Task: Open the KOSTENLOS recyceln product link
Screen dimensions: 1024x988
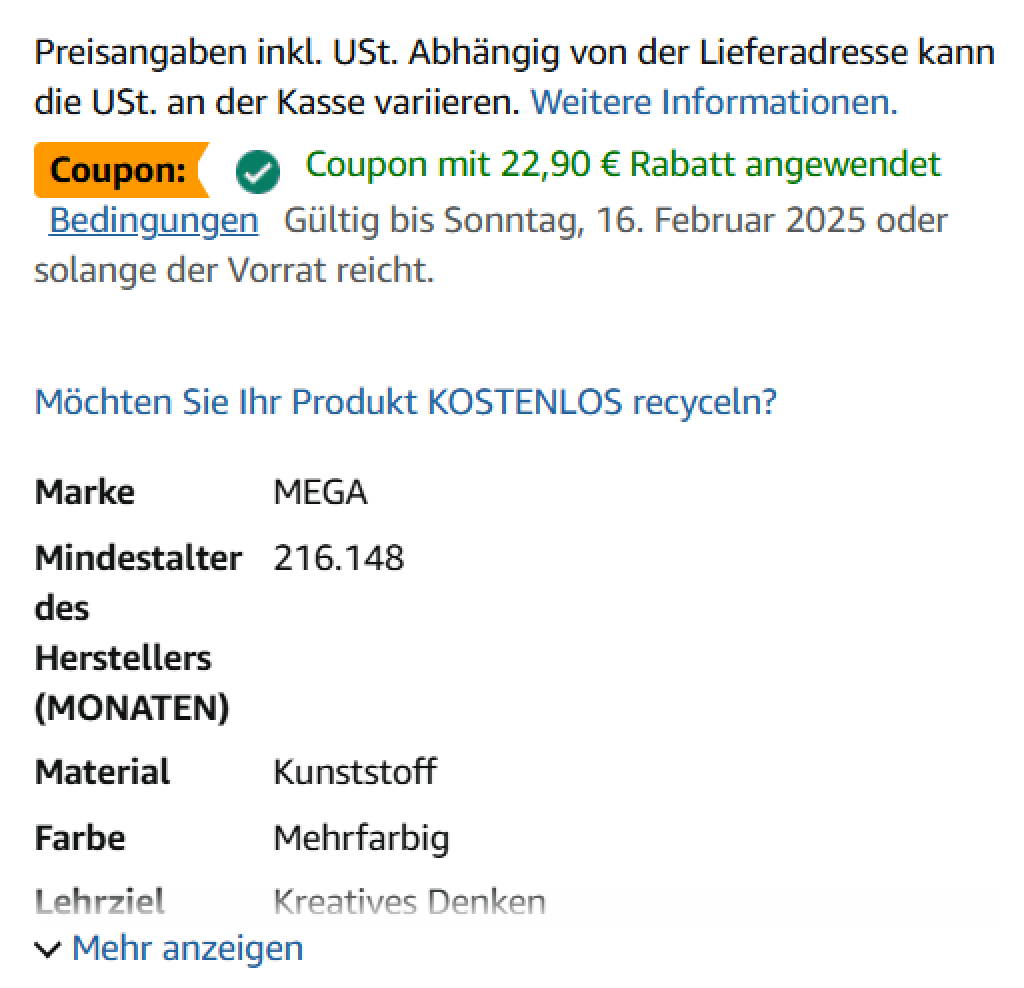Action: pos(405,402)
